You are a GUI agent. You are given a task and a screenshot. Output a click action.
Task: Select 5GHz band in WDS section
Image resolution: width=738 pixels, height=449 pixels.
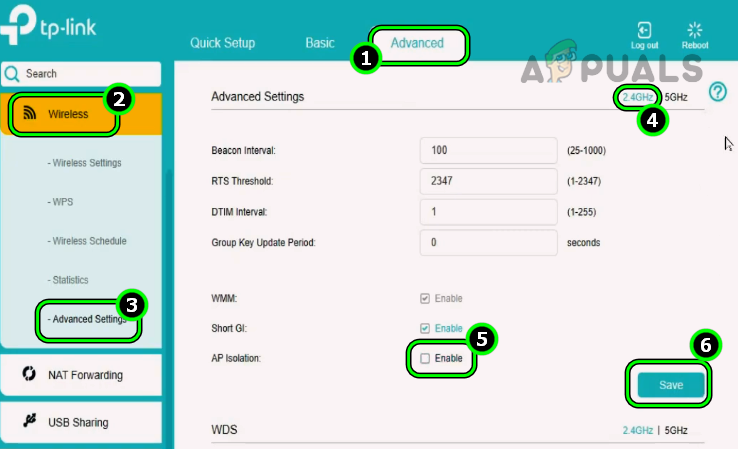676,430
